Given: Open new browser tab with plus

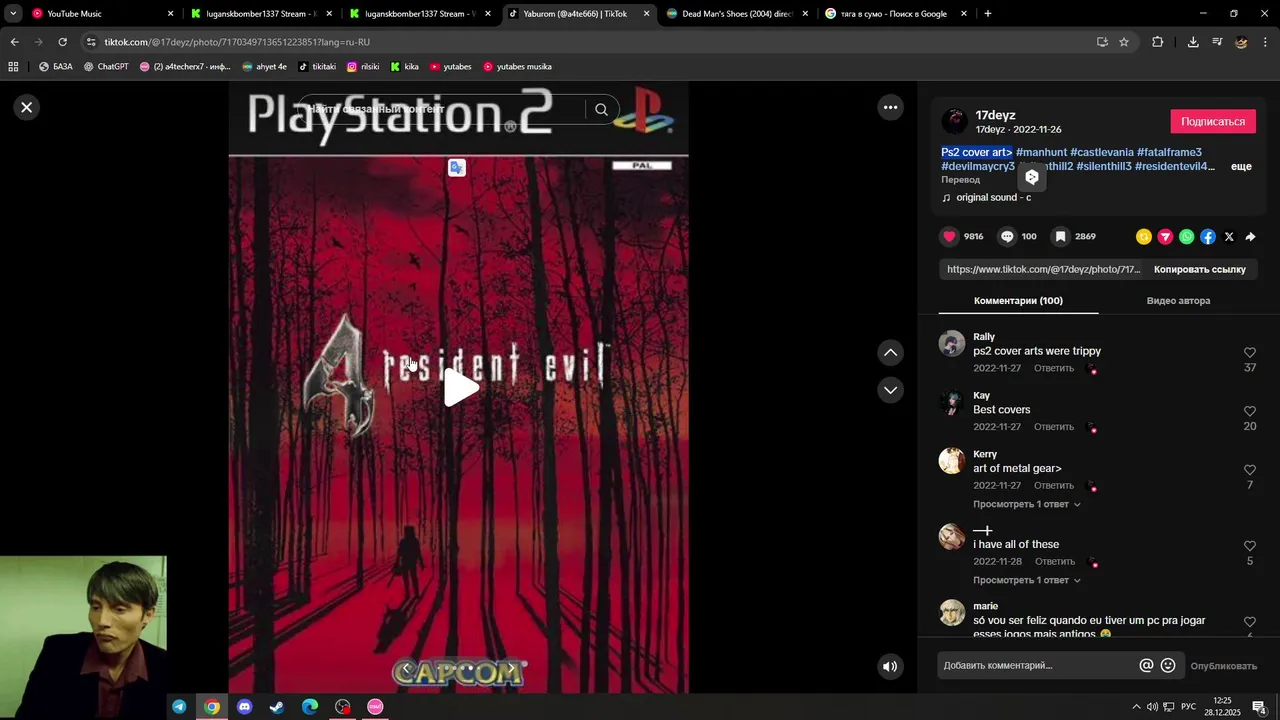Looking at the screenshot, I should [988, 14].
